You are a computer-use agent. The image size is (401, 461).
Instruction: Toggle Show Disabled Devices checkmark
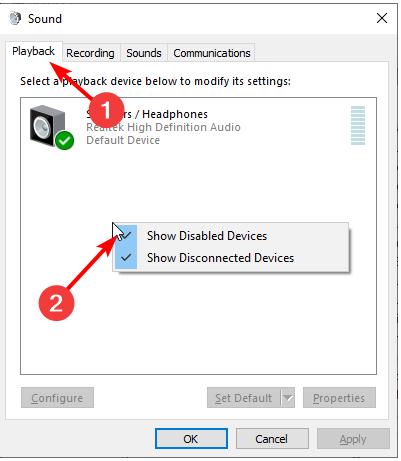pyautogui.click(x=126, y=236)
